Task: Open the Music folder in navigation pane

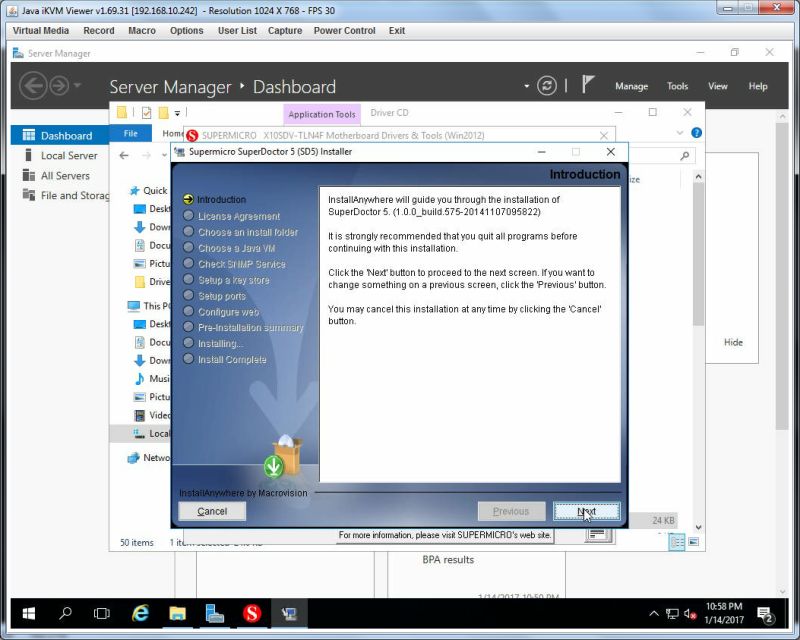Action: pos(152,379)
